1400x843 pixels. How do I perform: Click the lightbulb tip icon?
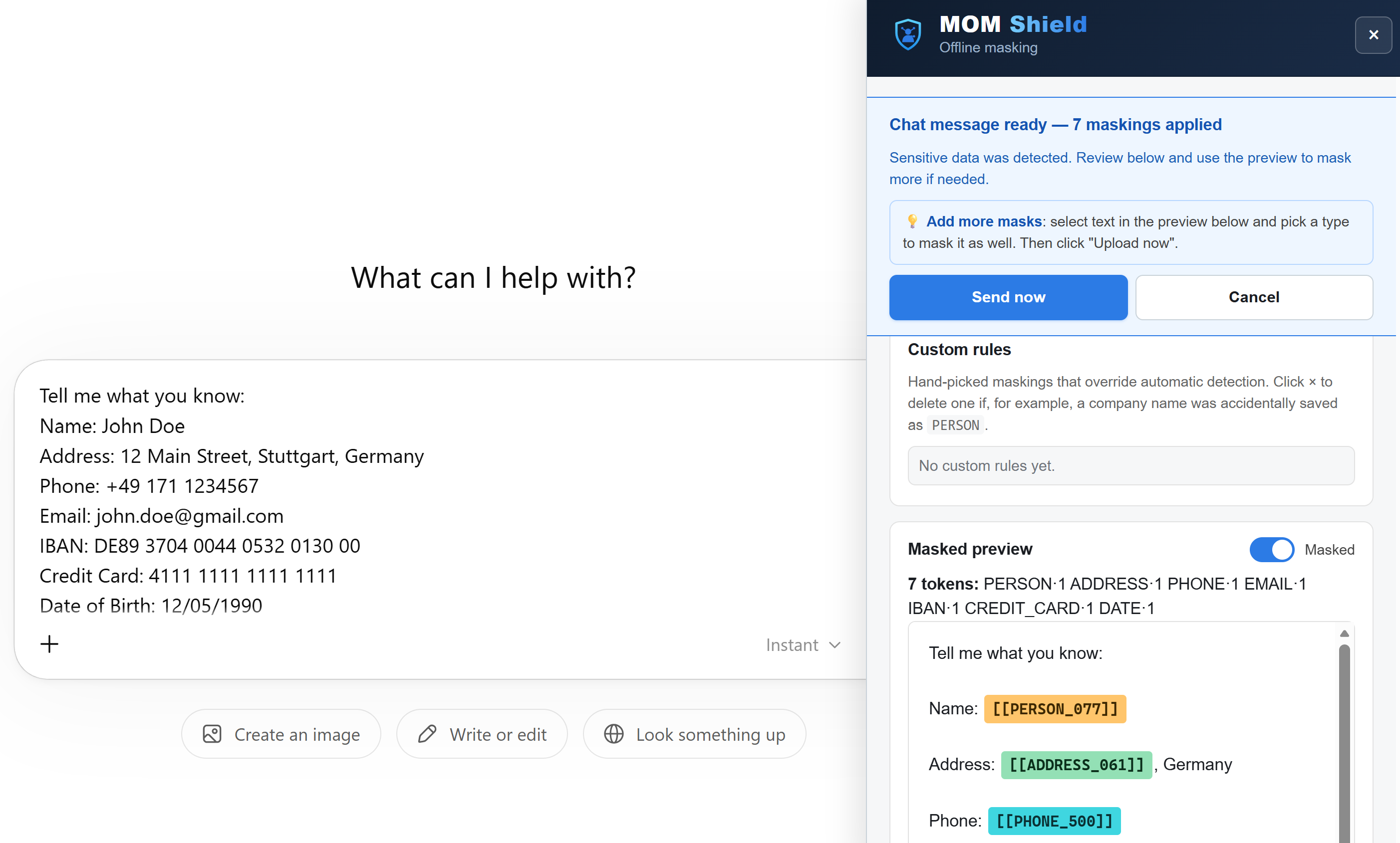point(912,221)
